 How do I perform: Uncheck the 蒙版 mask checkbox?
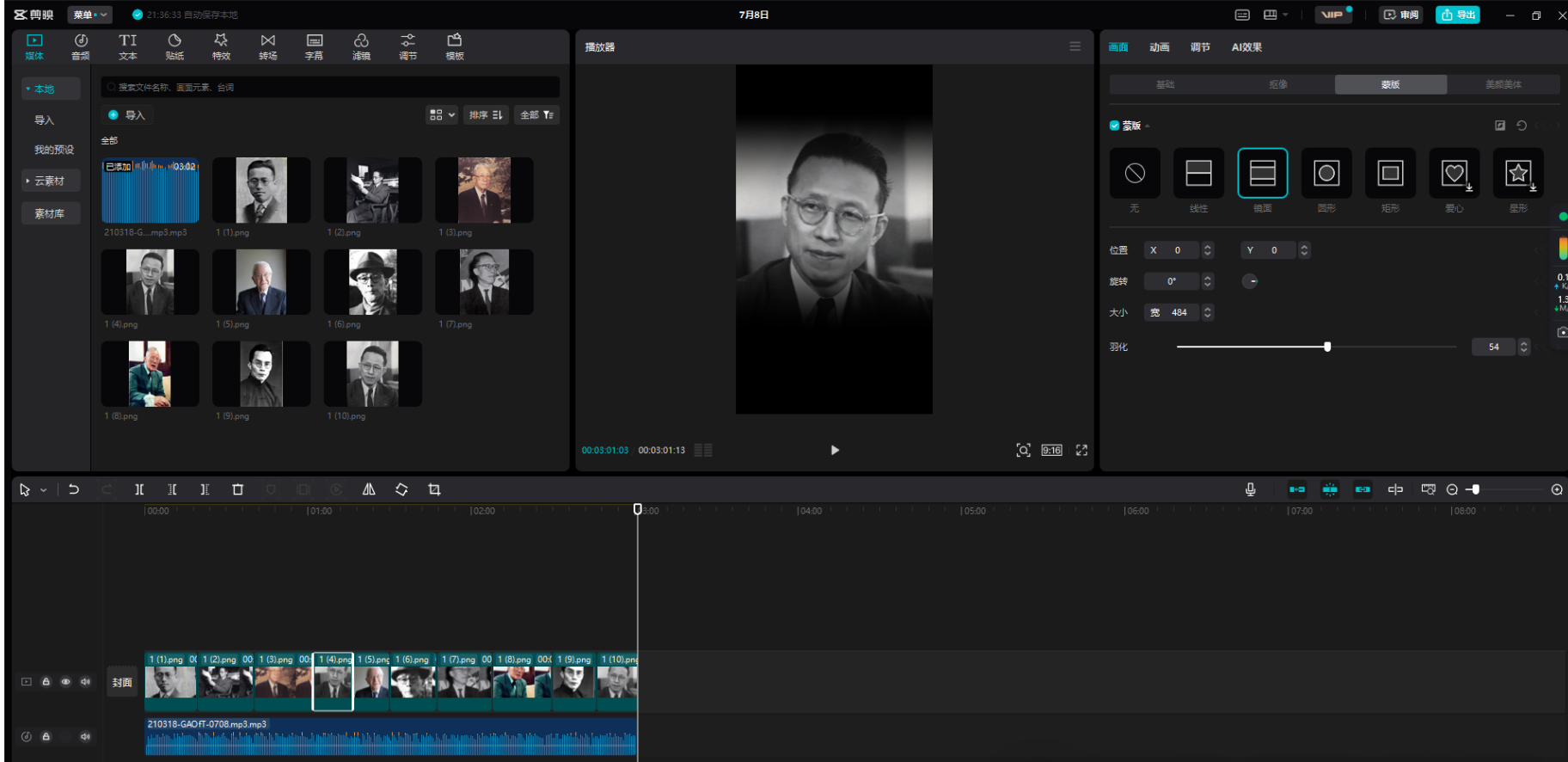pos(1115,126)
